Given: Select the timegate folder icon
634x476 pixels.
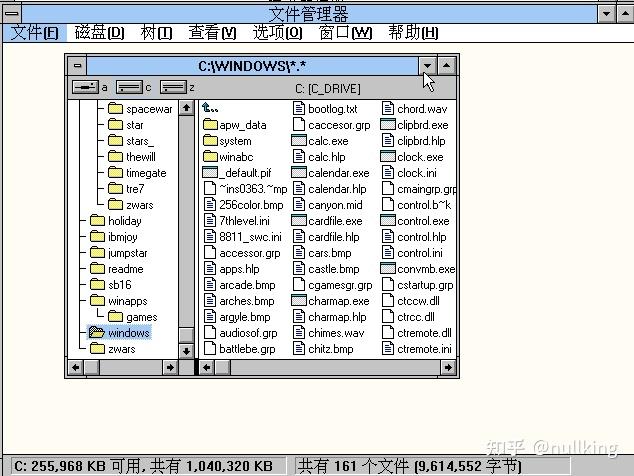Looking at the screenshot, I should (115, 173).
